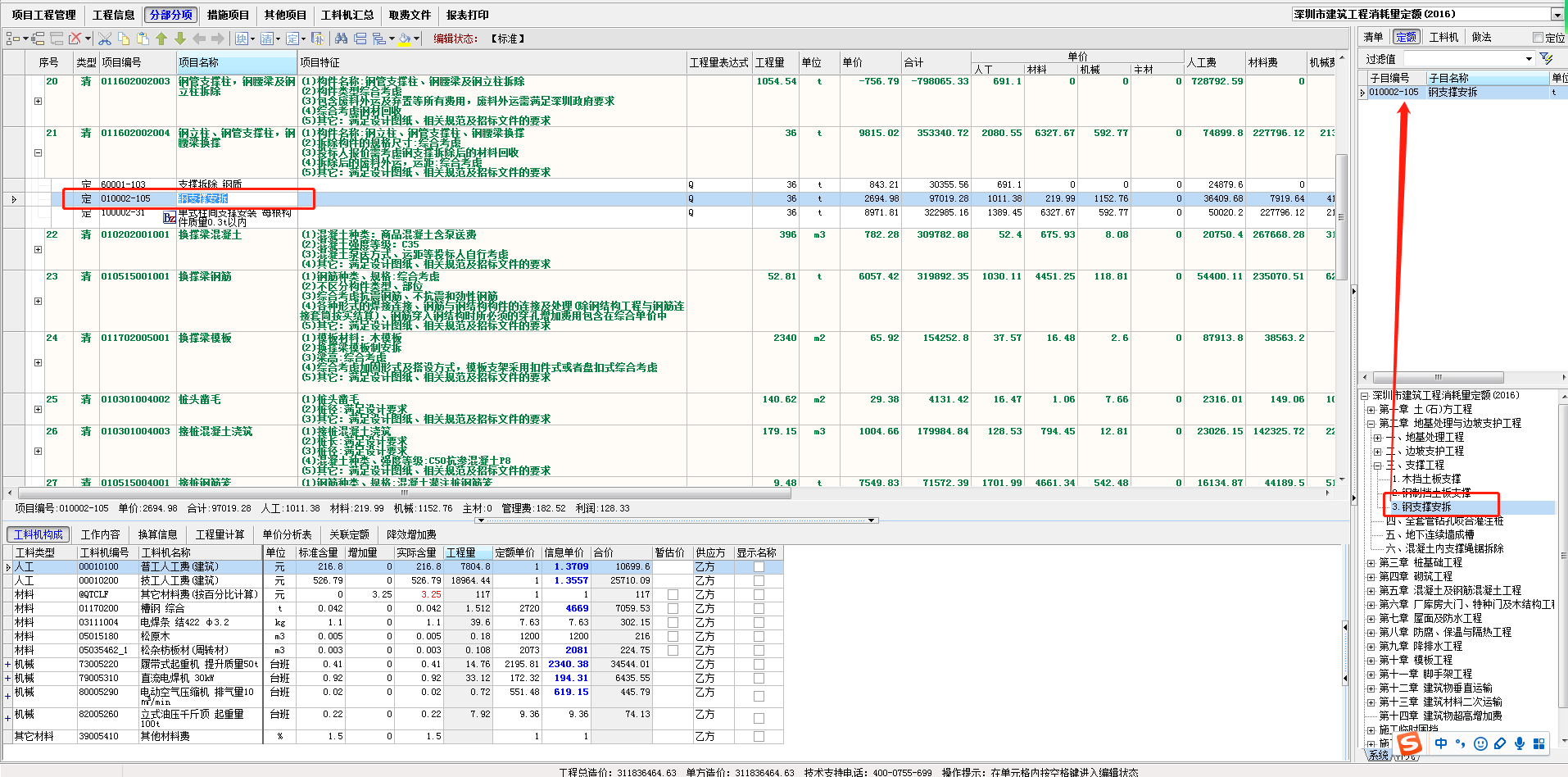Viewport: 1568px width, 777px height.
Task: Click the scissors cut icon
Action: [x=105, y=39]
